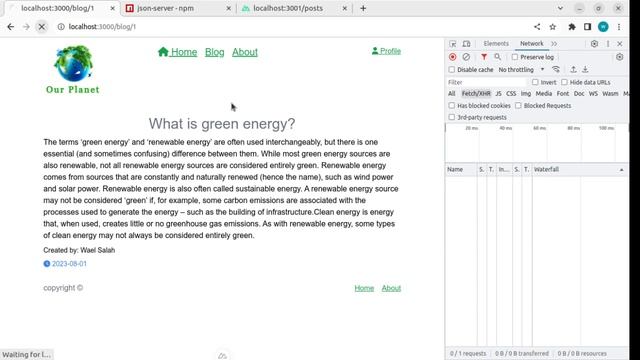Select the Fetch/XHR request filter
The height and width of the screenshot is (360, 640).
click(x=476, y=93)
